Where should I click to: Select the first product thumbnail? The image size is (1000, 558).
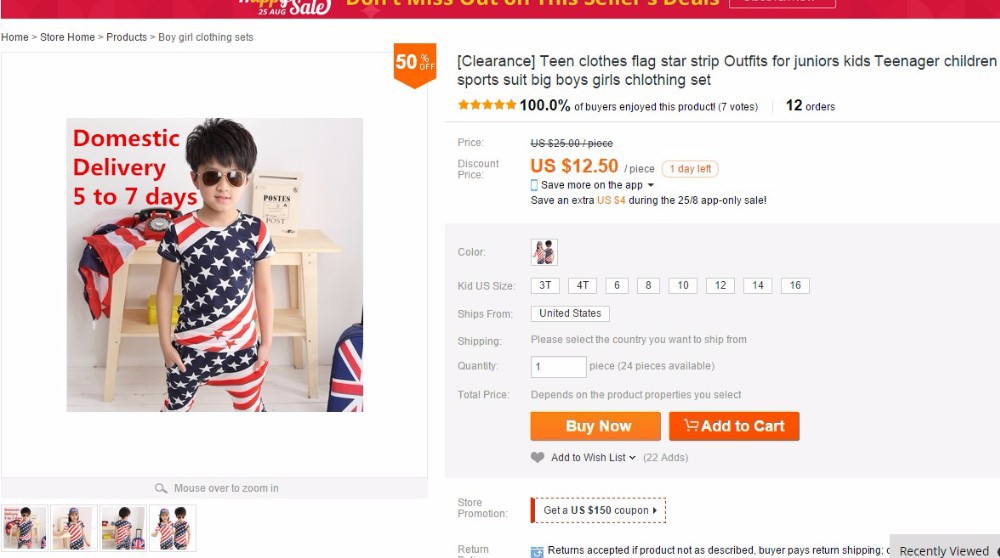[x=24, y=527]
